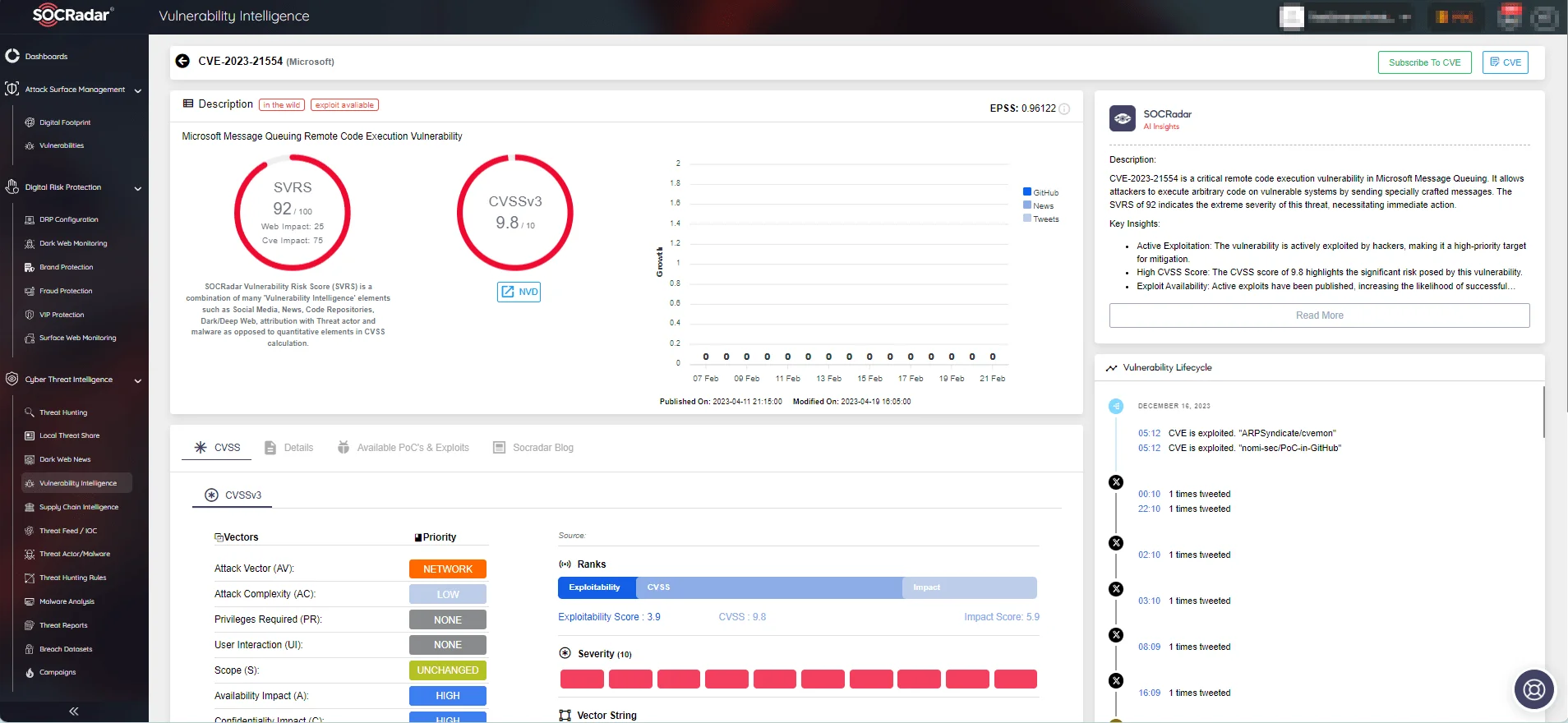Open Brand Protection in the sidebar

(67, 267)
